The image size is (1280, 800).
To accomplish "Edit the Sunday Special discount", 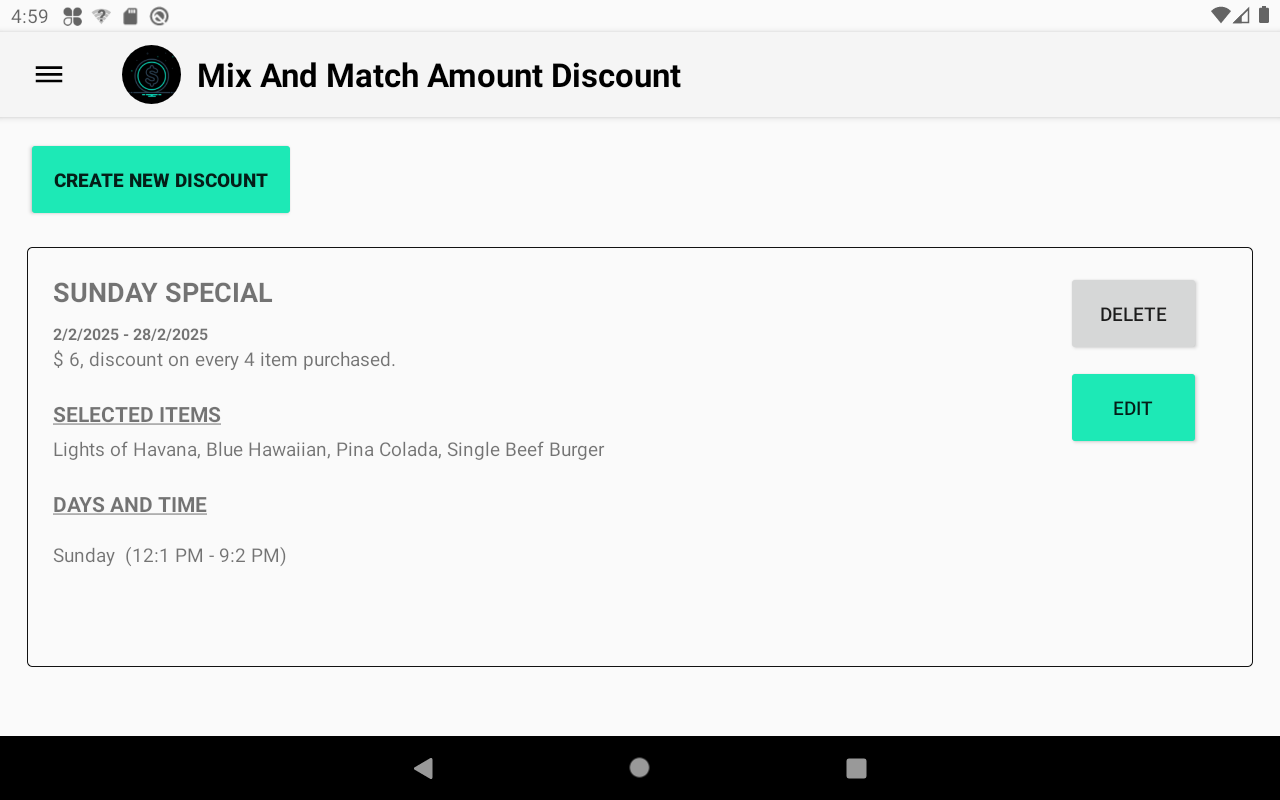I will click(x=1133, y=408).
